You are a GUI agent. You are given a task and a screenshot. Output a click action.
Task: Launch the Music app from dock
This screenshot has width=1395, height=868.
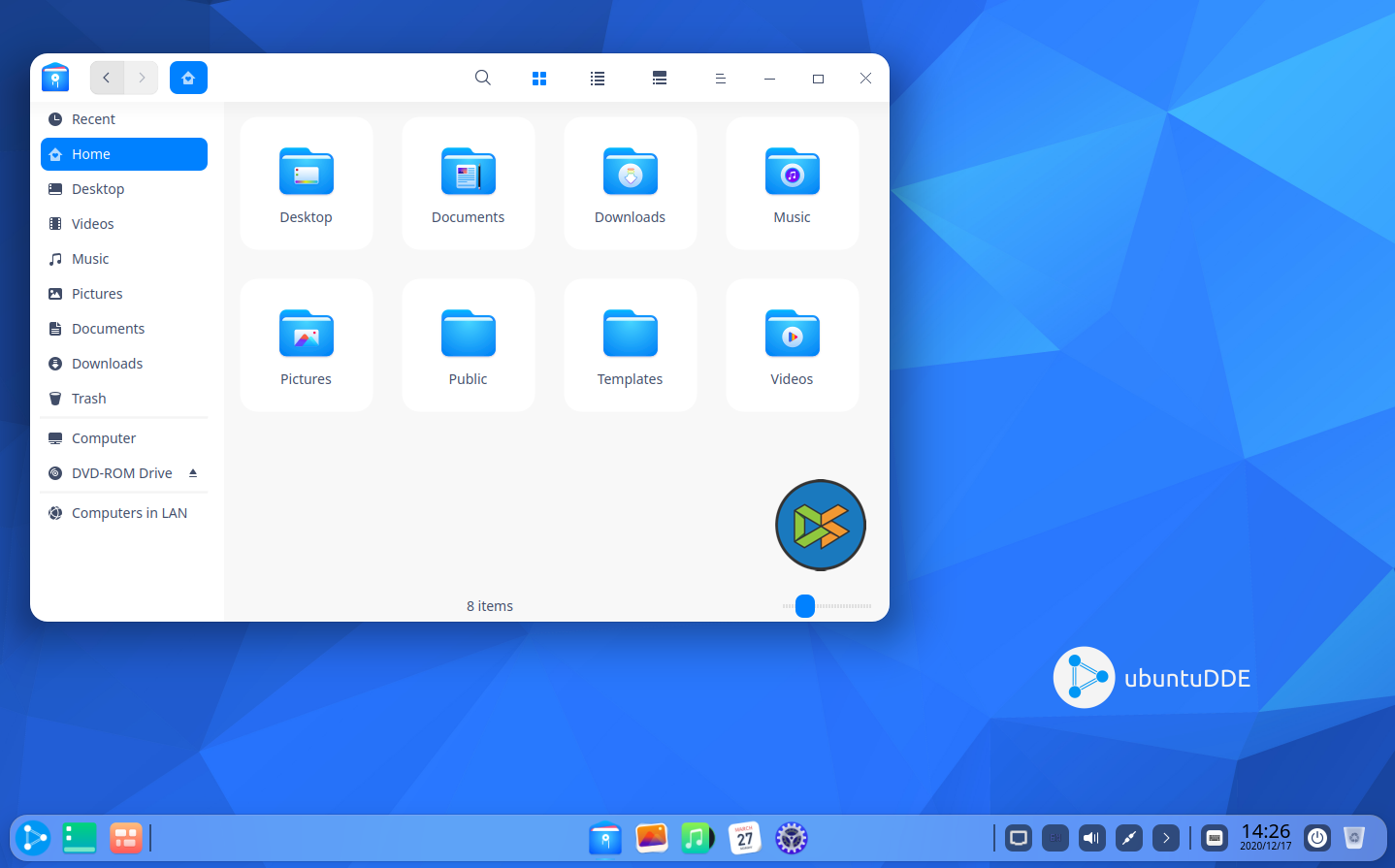(697, 838)
